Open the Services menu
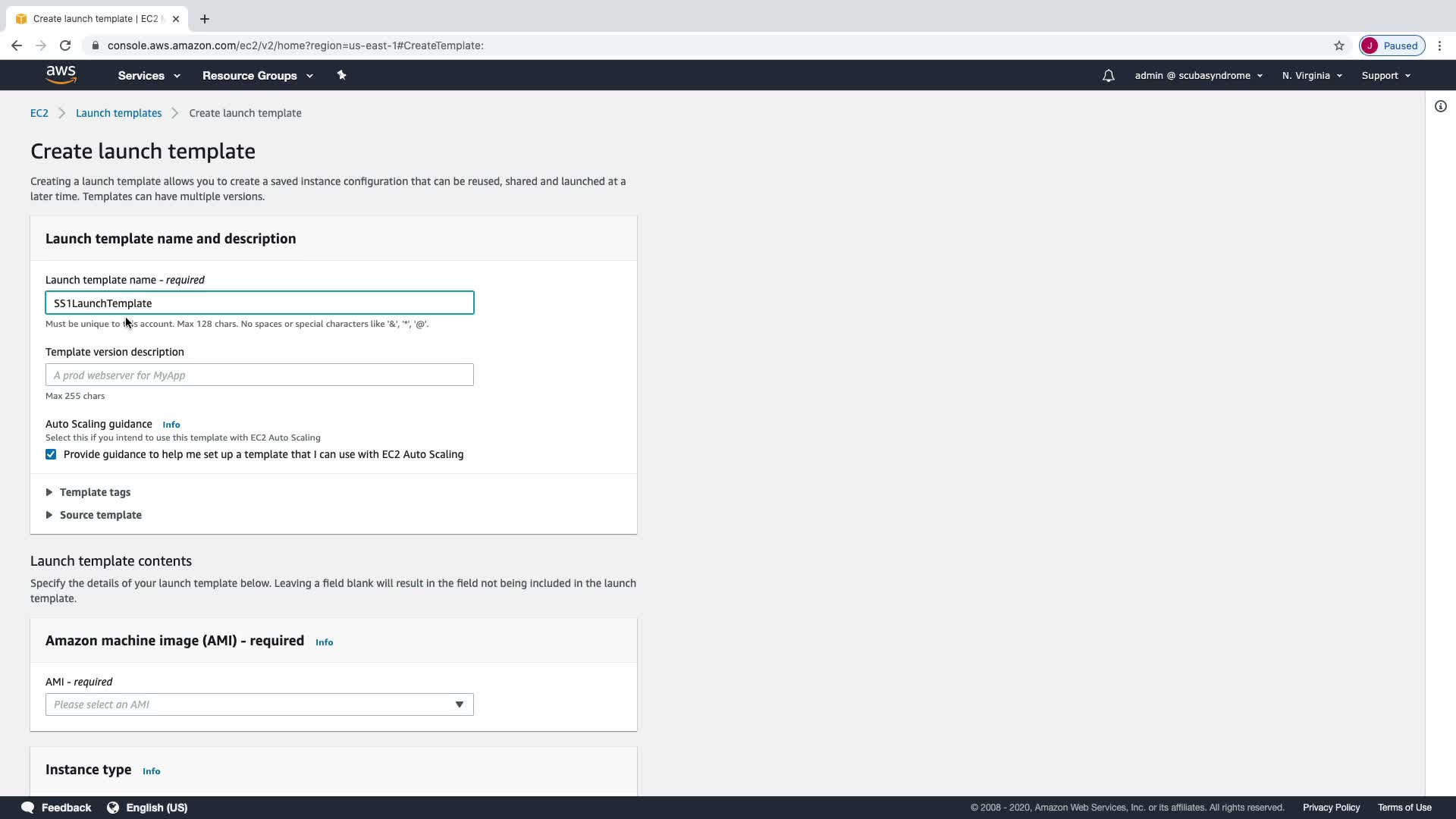Screen dimensions: 1456x819 (x=149, y=76)
